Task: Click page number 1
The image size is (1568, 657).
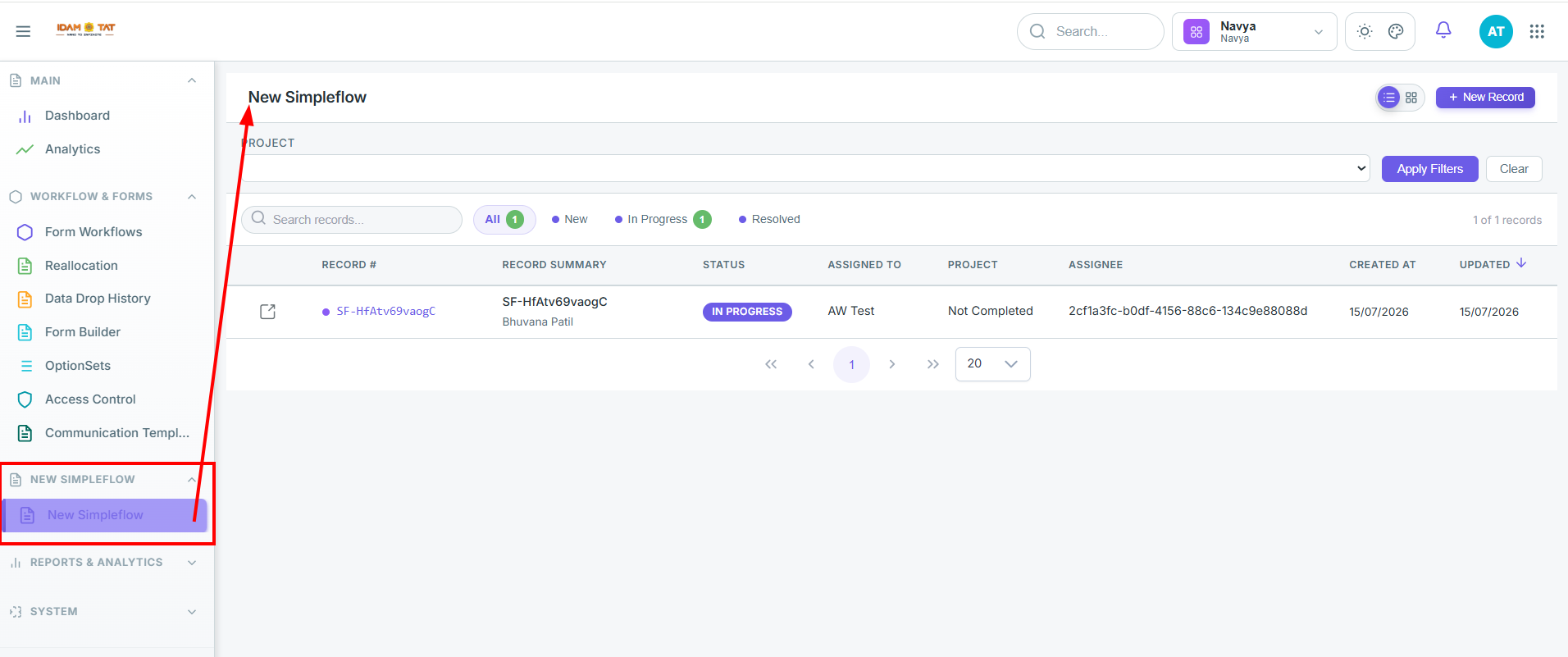Action: click(851, 364)
